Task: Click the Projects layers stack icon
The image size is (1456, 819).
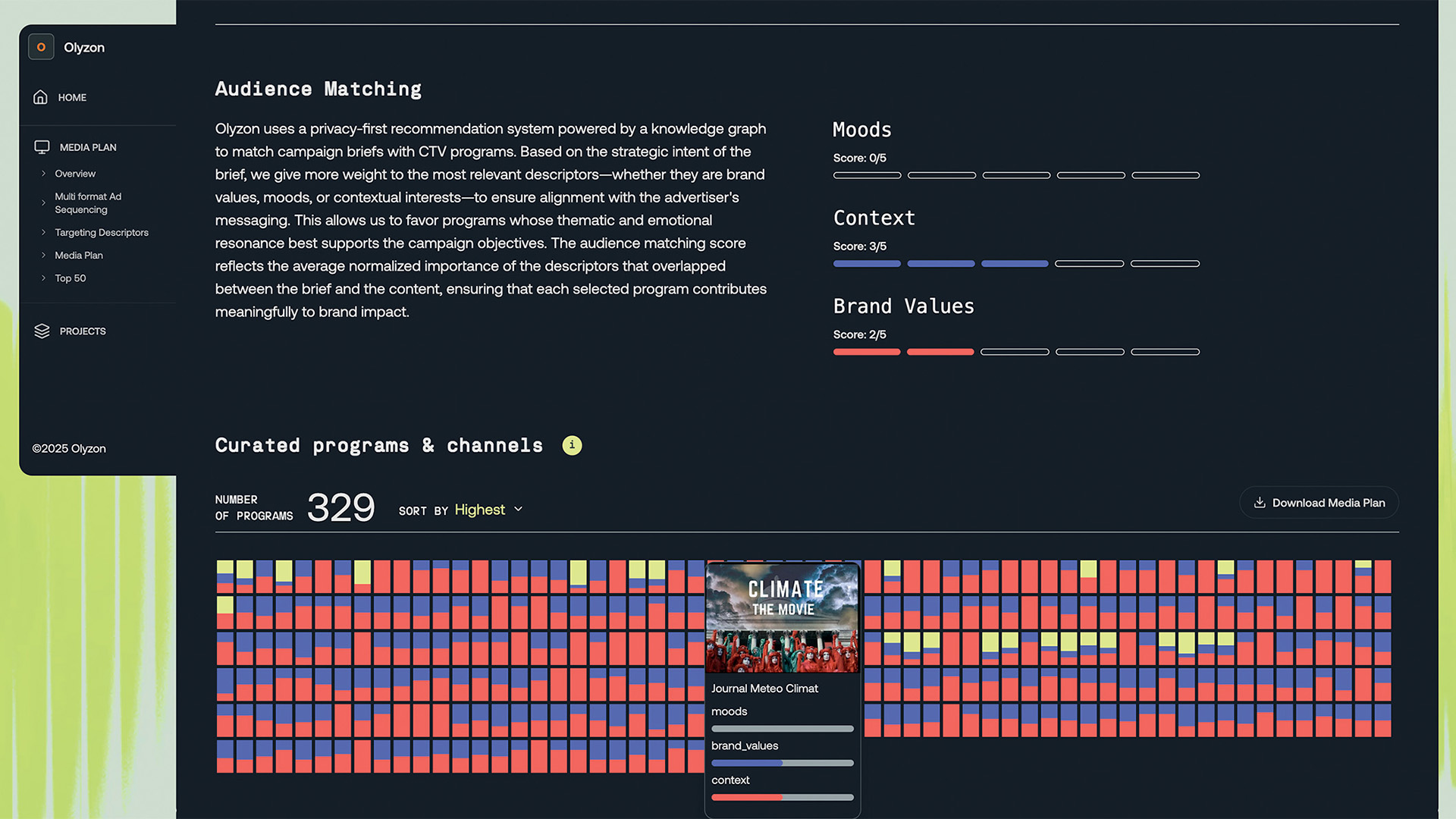Action: [x=42, y=331]
